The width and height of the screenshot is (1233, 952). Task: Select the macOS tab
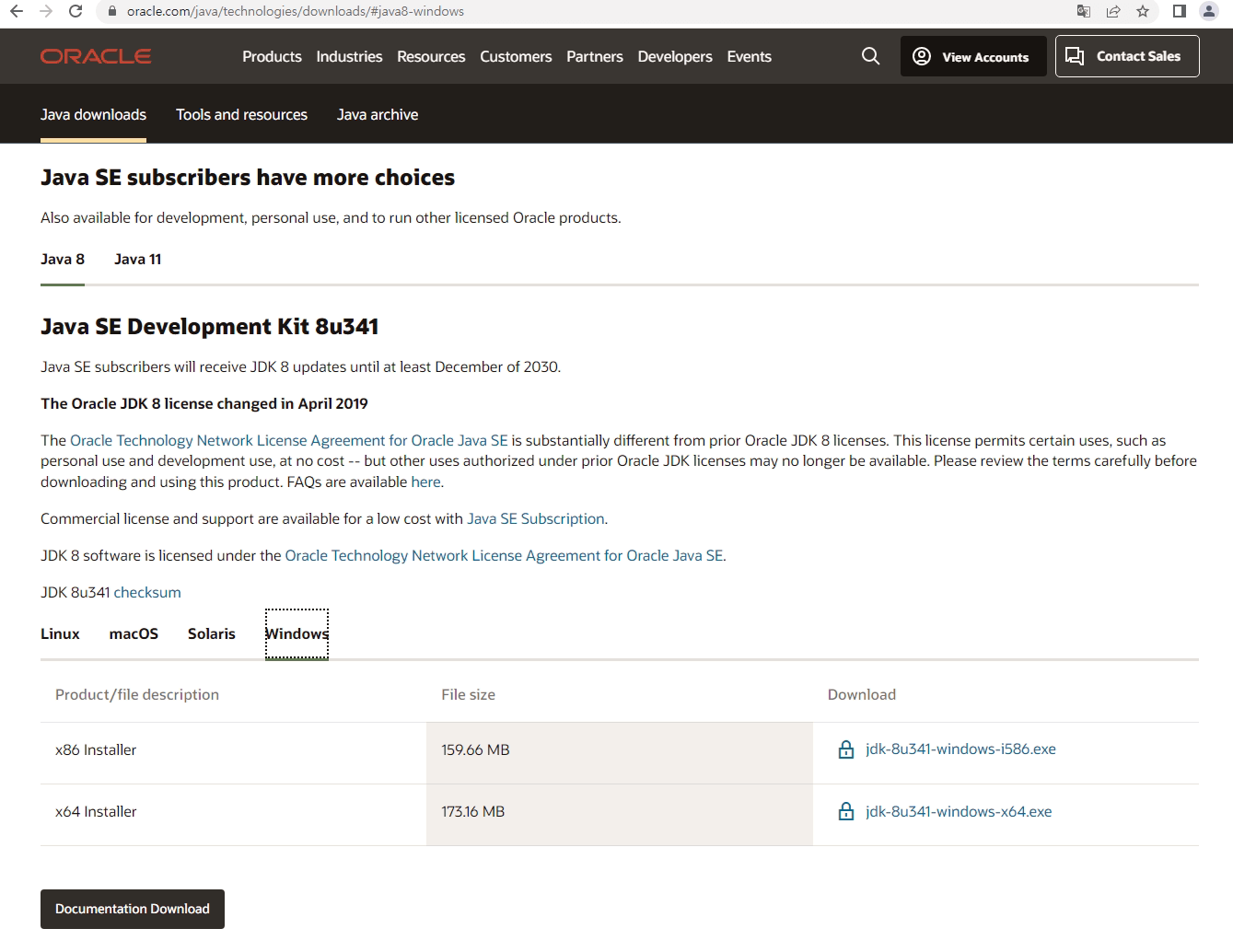[134, 633]
